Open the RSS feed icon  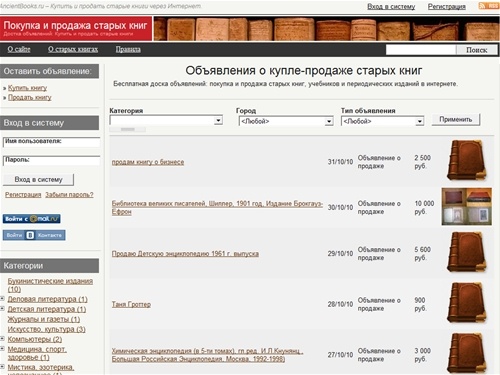(489, 6)
